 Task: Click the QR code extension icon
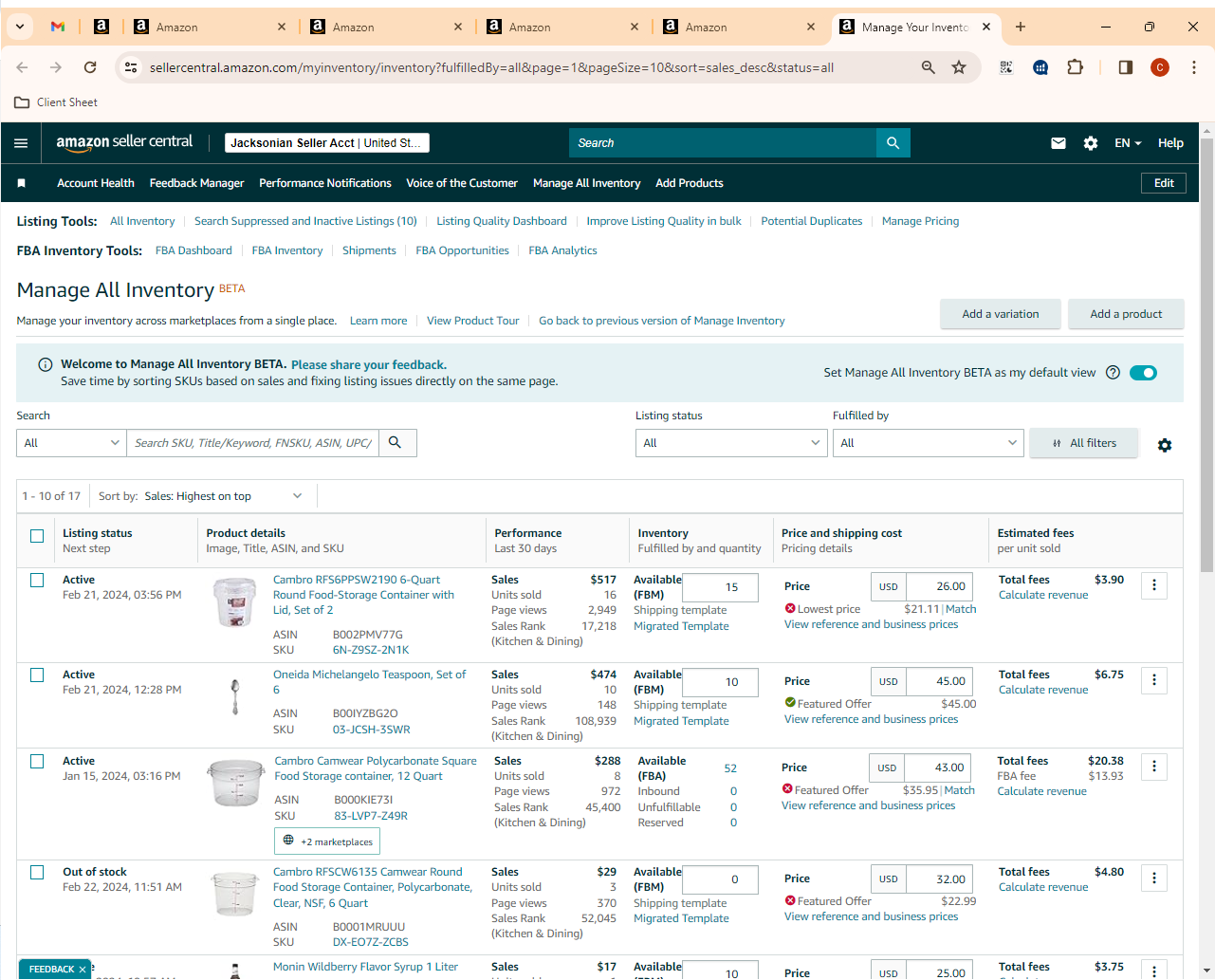[1006, 67]
